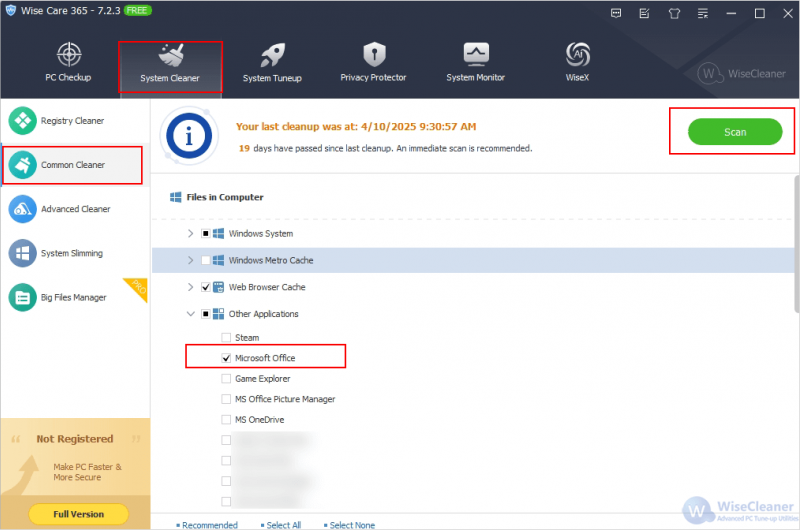Viewport: 800px width, 530px height.
Task: Select Registry Cleaner in sidebar
Action: coord(75,121)
